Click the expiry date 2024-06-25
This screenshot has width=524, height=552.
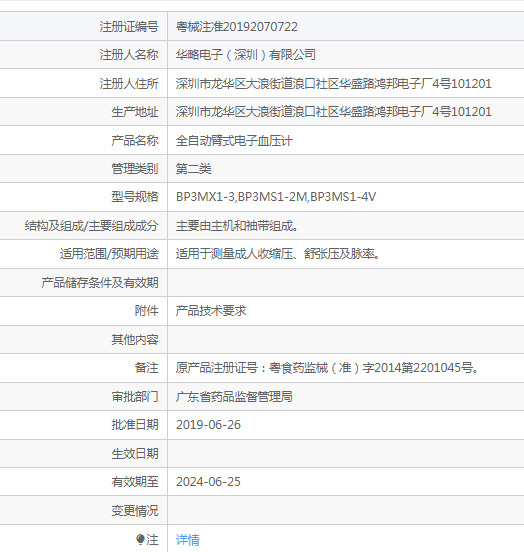tap(208, 482)
